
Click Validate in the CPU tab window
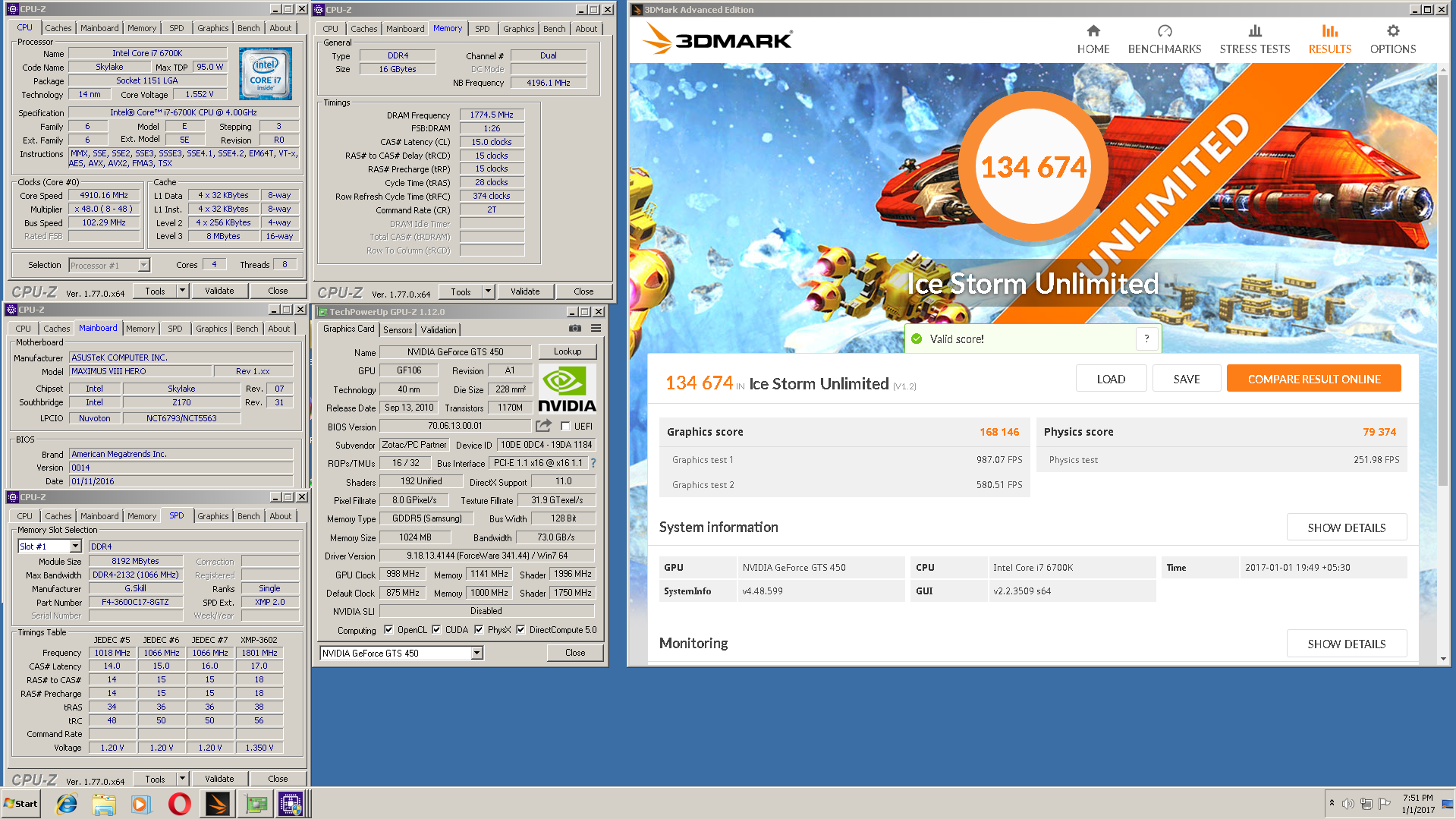point(219,291)
